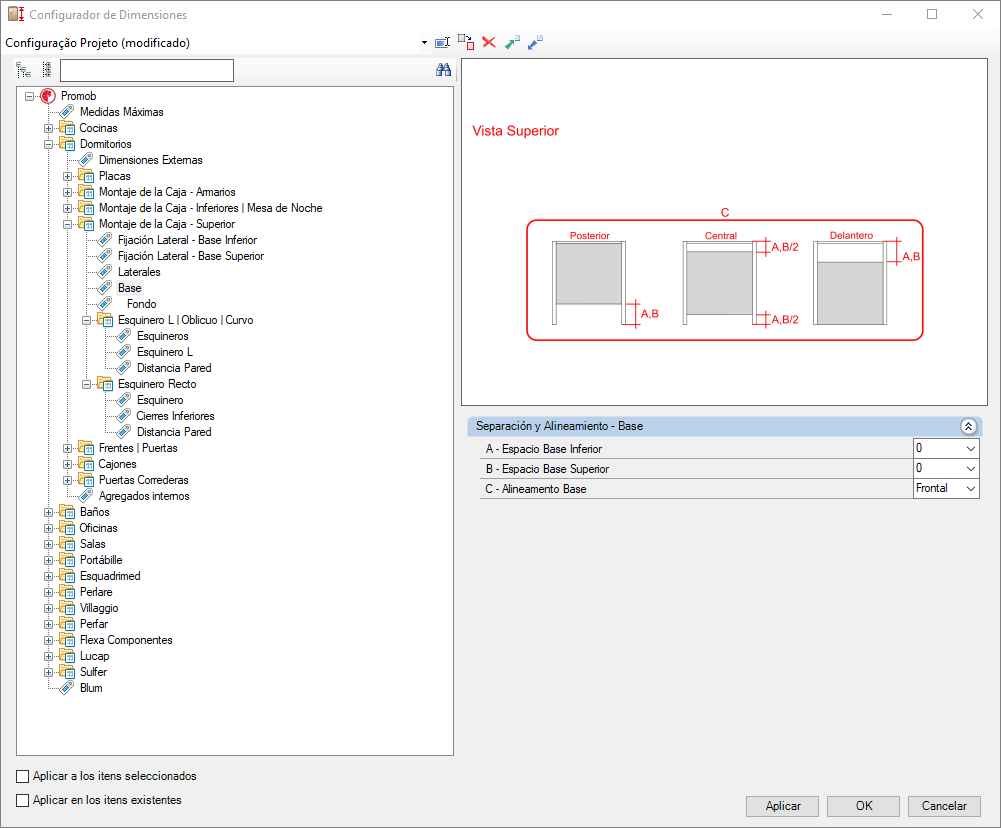
Task: Click the tag icon beside Cierres Inferiores
Action: [x=124, y=416]
